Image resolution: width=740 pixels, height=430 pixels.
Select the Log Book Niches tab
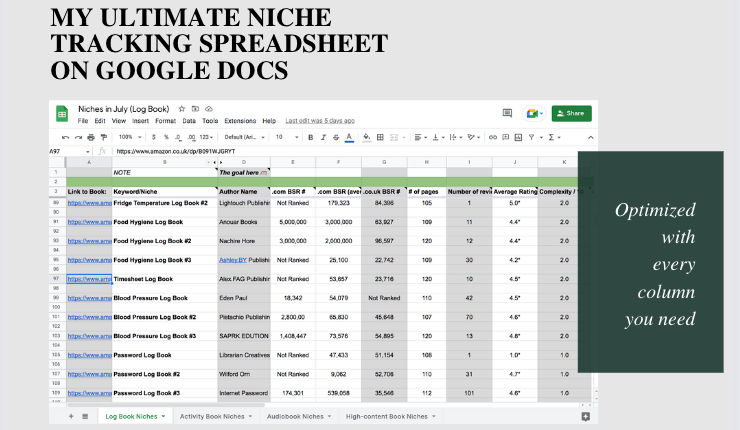click(x=135, y=416)
